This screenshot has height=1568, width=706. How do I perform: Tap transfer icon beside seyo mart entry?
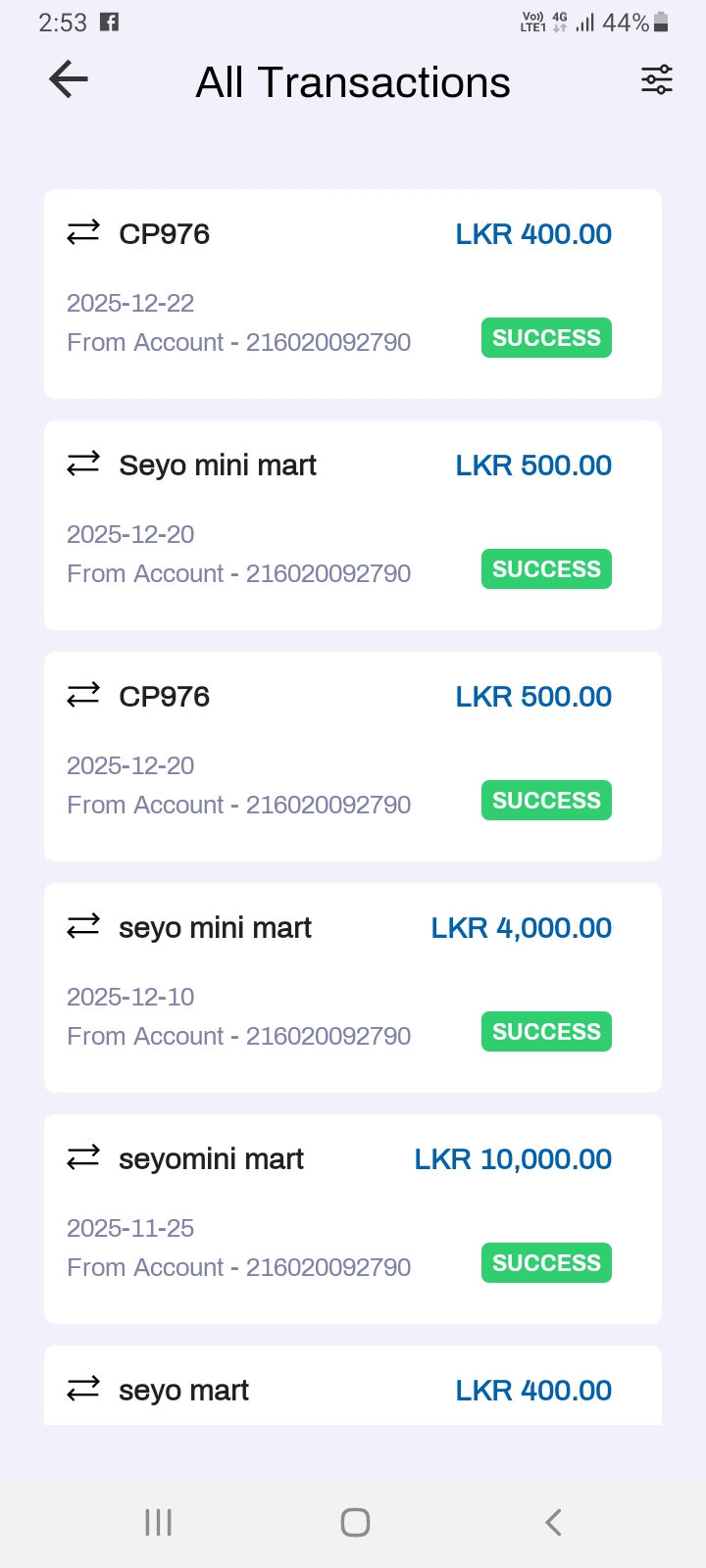point(83,1390)
